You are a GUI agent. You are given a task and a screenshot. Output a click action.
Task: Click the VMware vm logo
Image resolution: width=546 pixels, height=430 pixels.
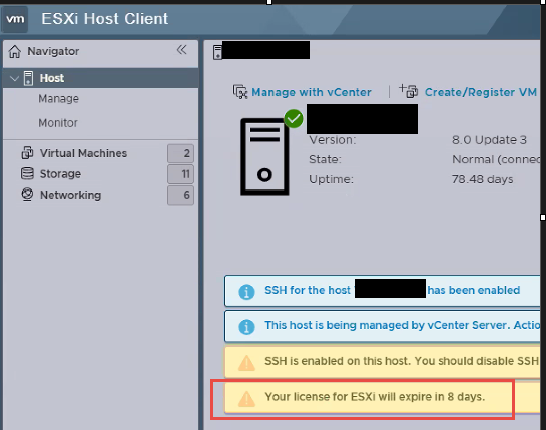click(15, 19)
